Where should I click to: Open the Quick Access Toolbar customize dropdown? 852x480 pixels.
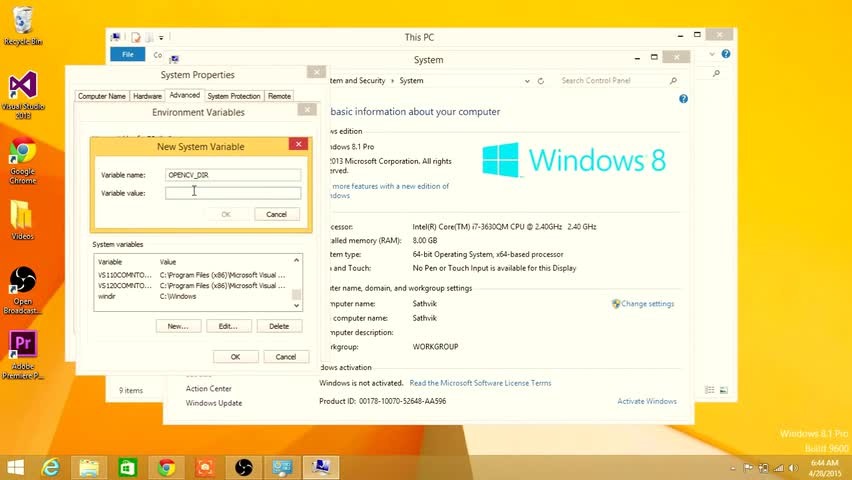click(161, 38)
